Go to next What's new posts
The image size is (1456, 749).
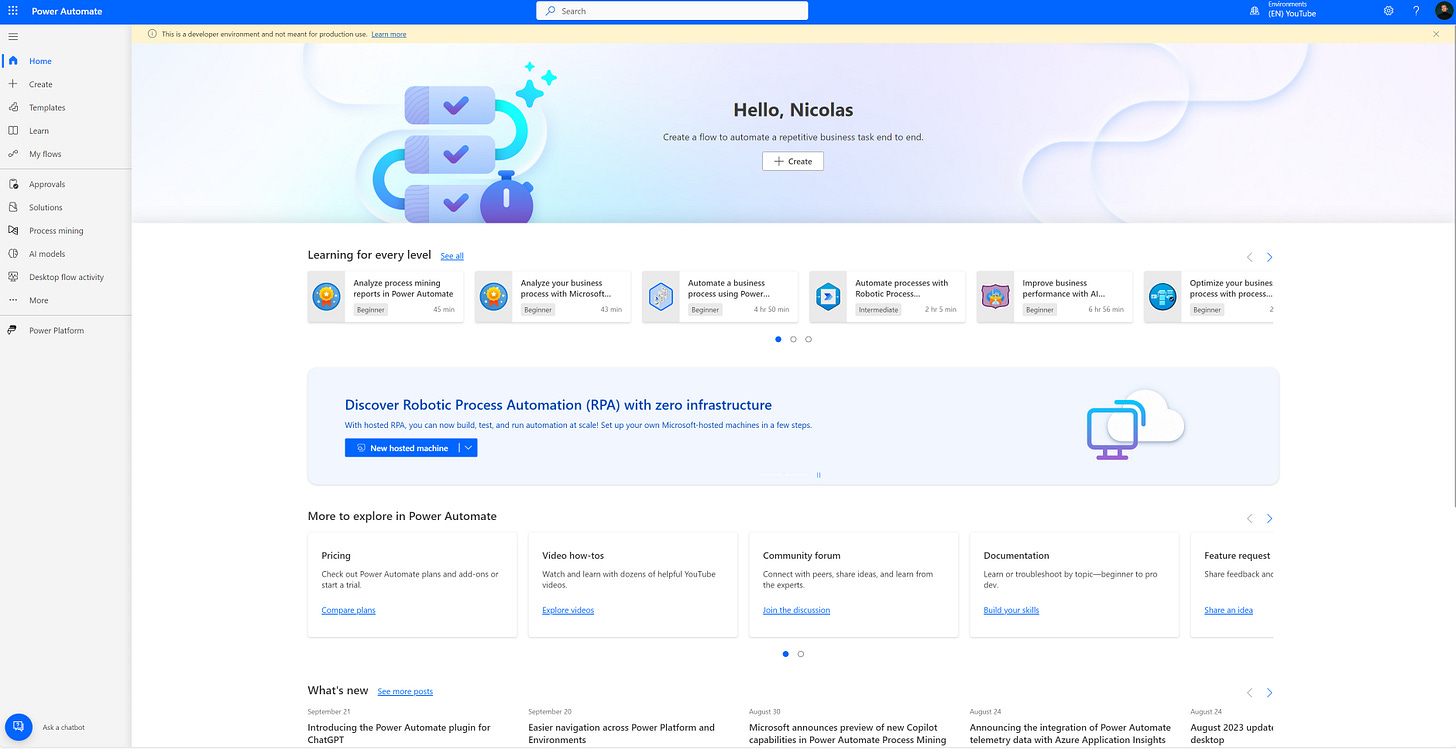1269,692
